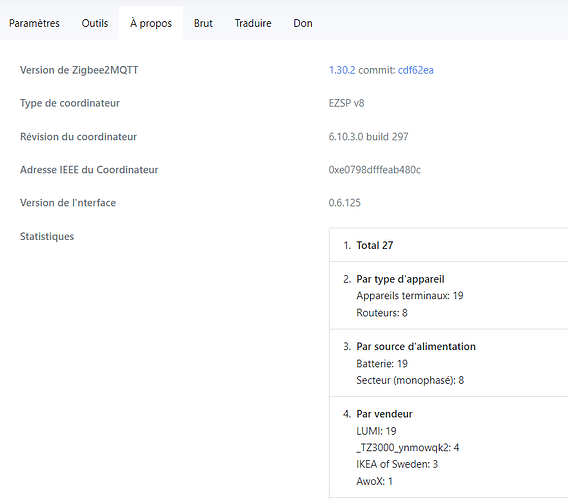The height and width of the screenshot is (500, 568).
Task: Click the Routeurs: 8 entry
Action: (382, 313)
